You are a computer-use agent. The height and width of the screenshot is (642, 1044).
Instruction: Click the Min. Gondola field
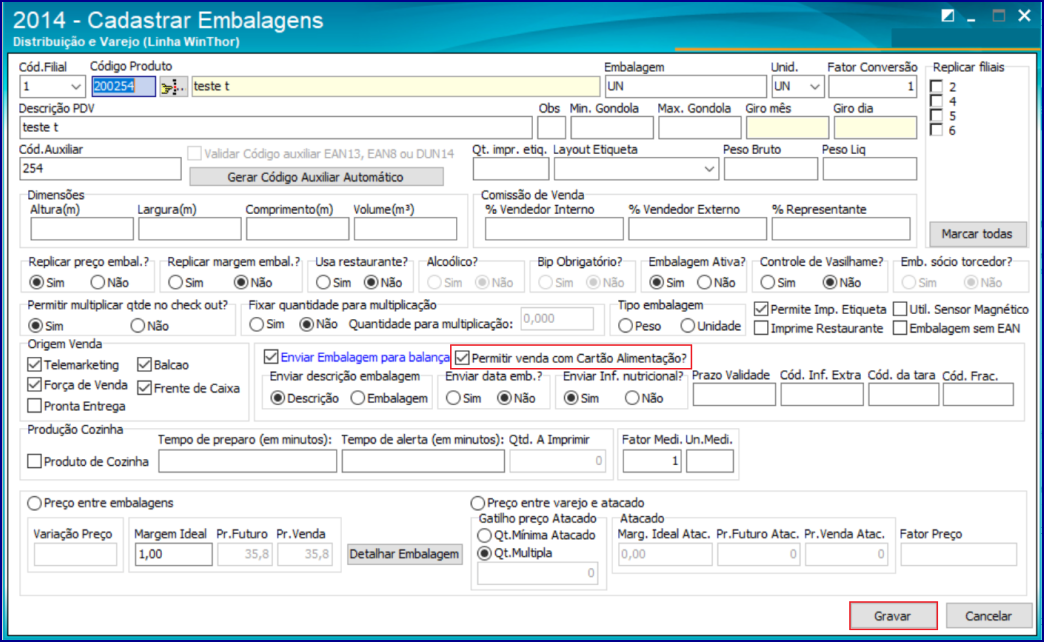(x=612, y=128)
